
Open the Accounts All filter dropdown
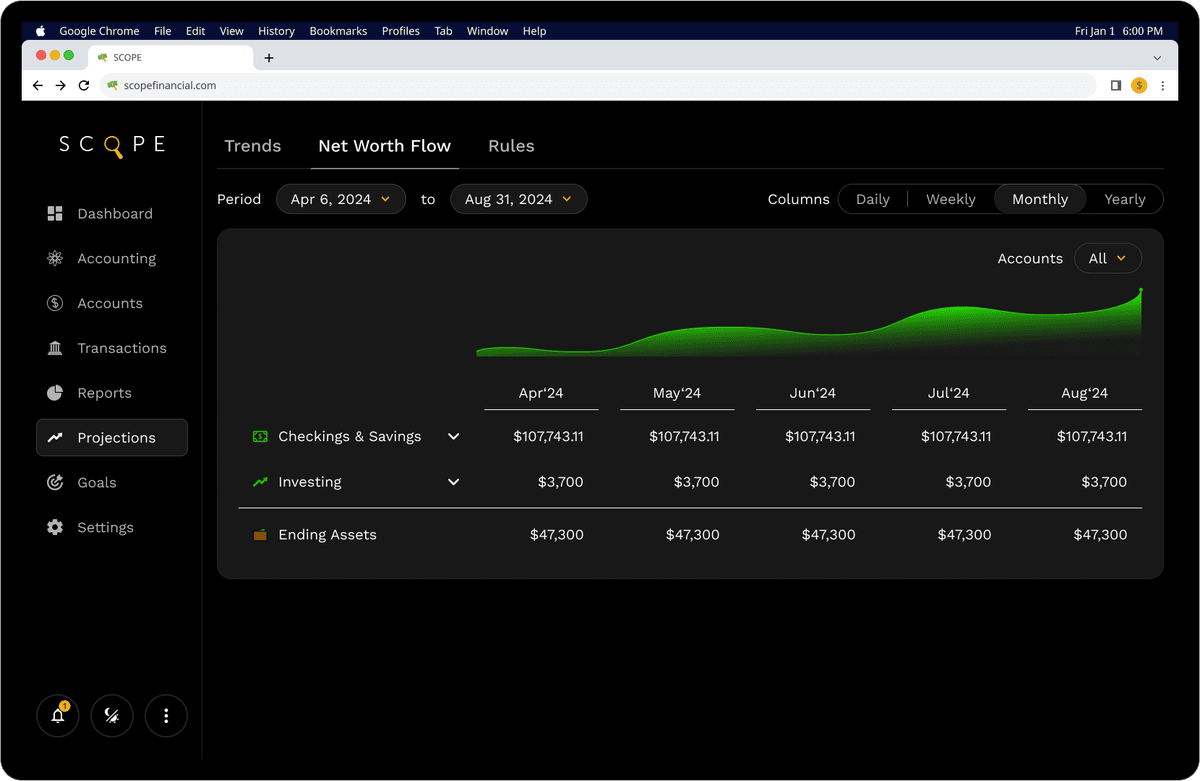click(1107, 258)
